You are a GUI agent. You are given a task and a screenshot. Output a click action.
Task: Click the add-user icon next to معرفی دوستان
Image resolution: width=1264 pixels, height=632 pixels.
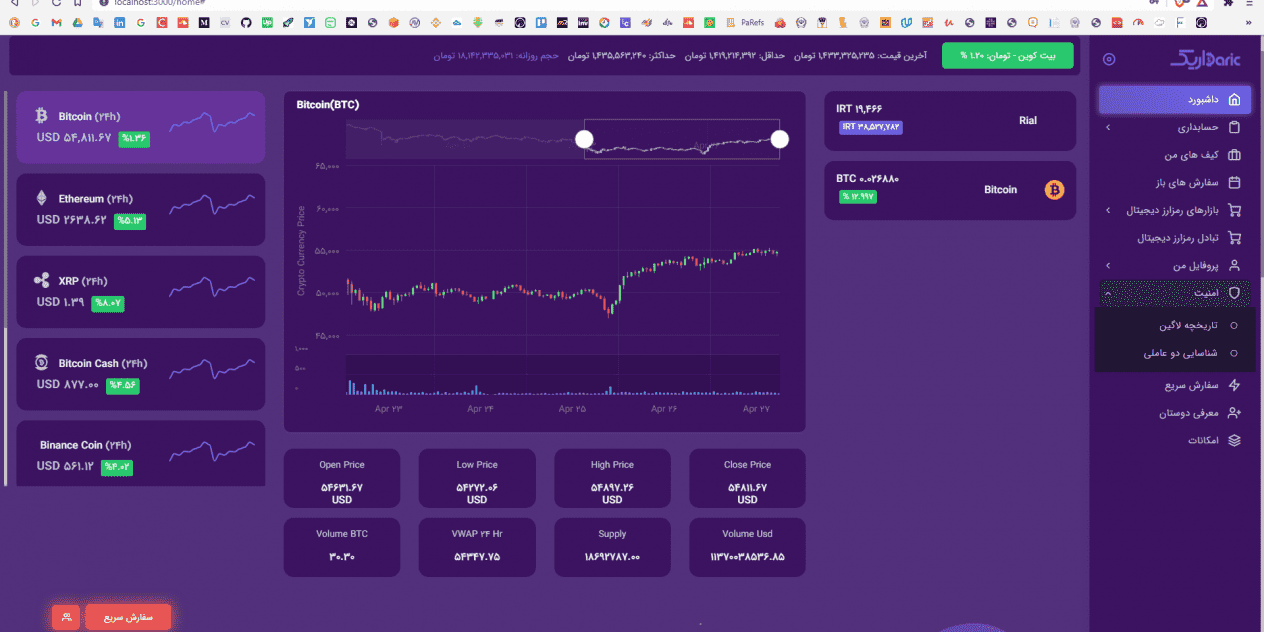click(1234, 413)
